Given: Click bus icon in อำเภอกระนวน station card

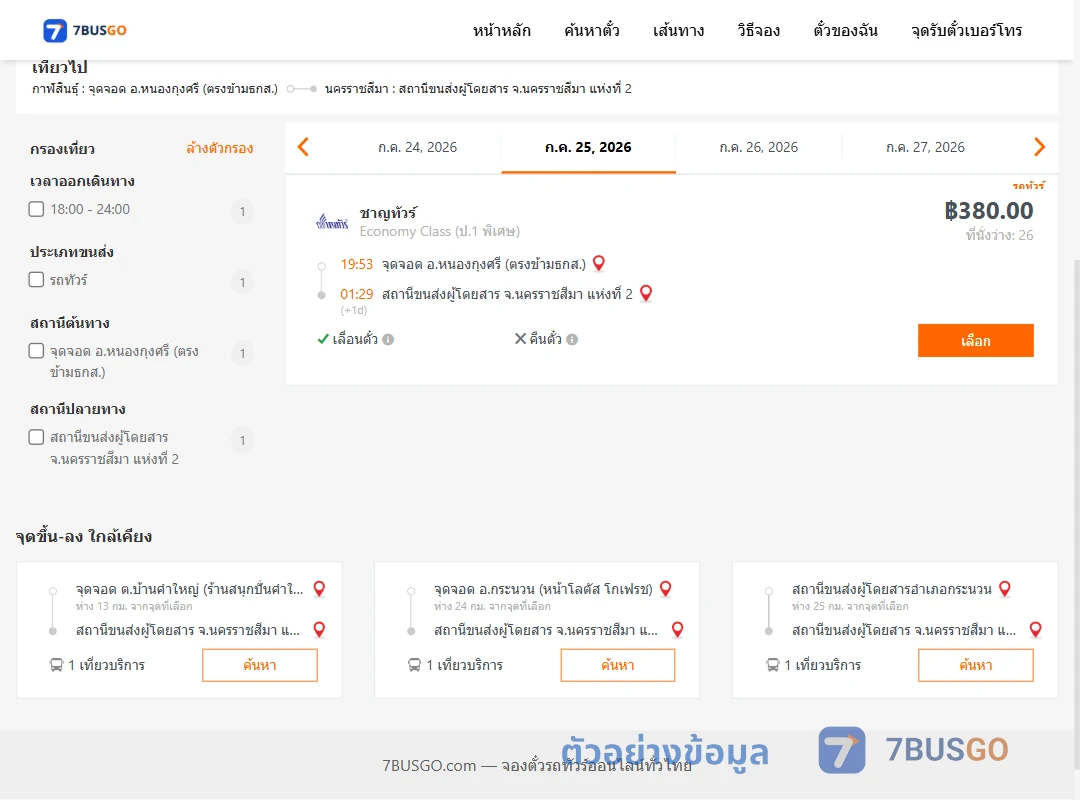Looking at the screenshot, I should [x=772, y=665].
